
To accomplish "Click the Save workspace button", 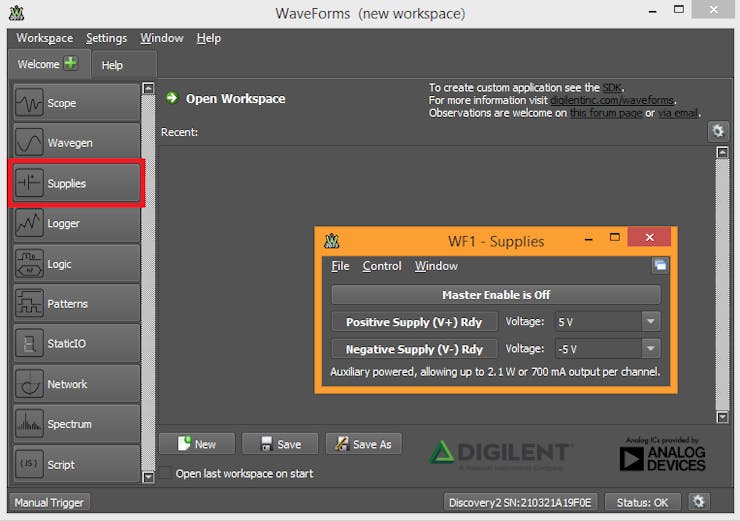I will (280, 444).
